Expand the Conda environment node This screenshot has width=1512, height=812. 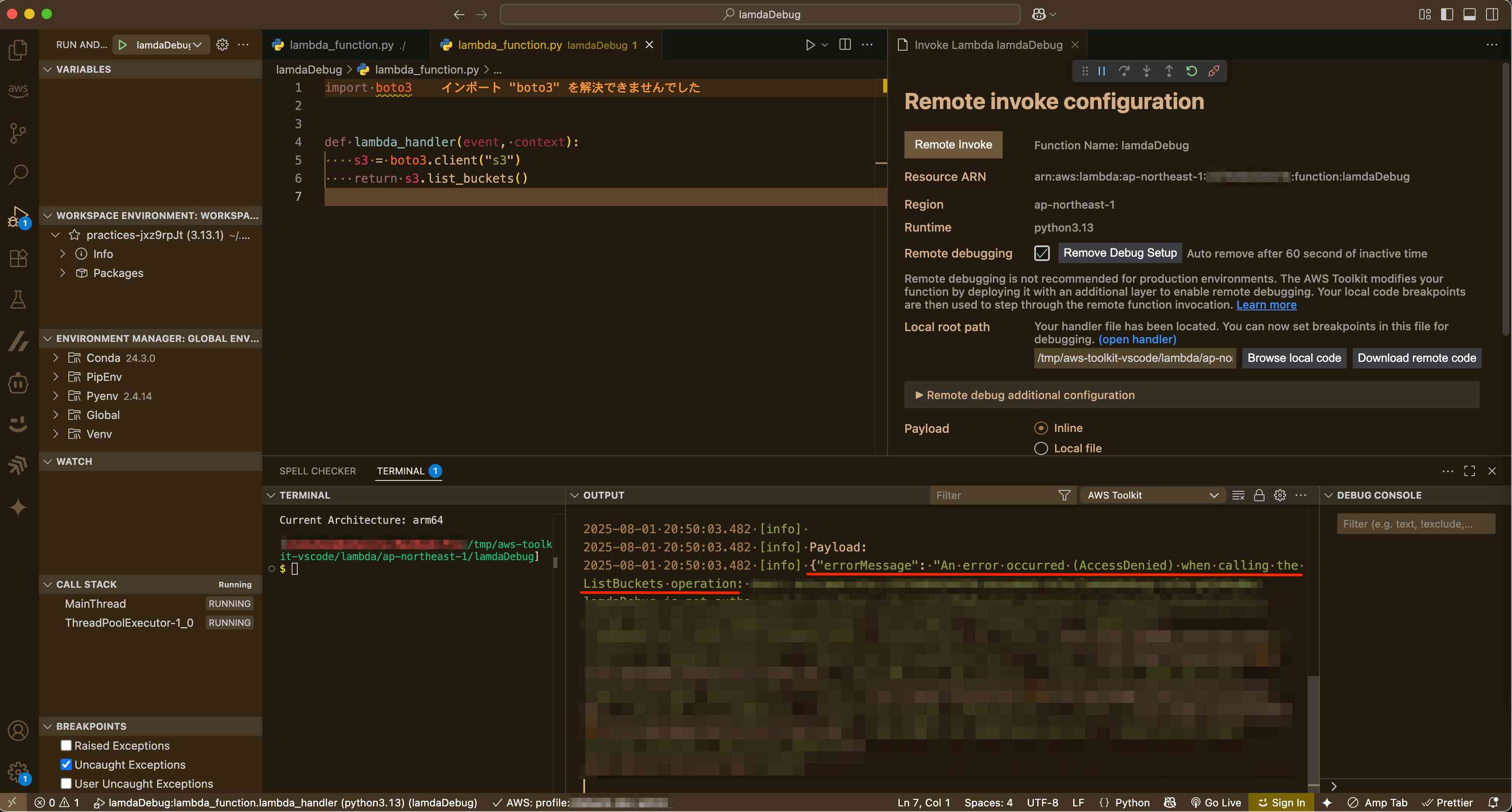pyautogui.click(x=56, y=358)
